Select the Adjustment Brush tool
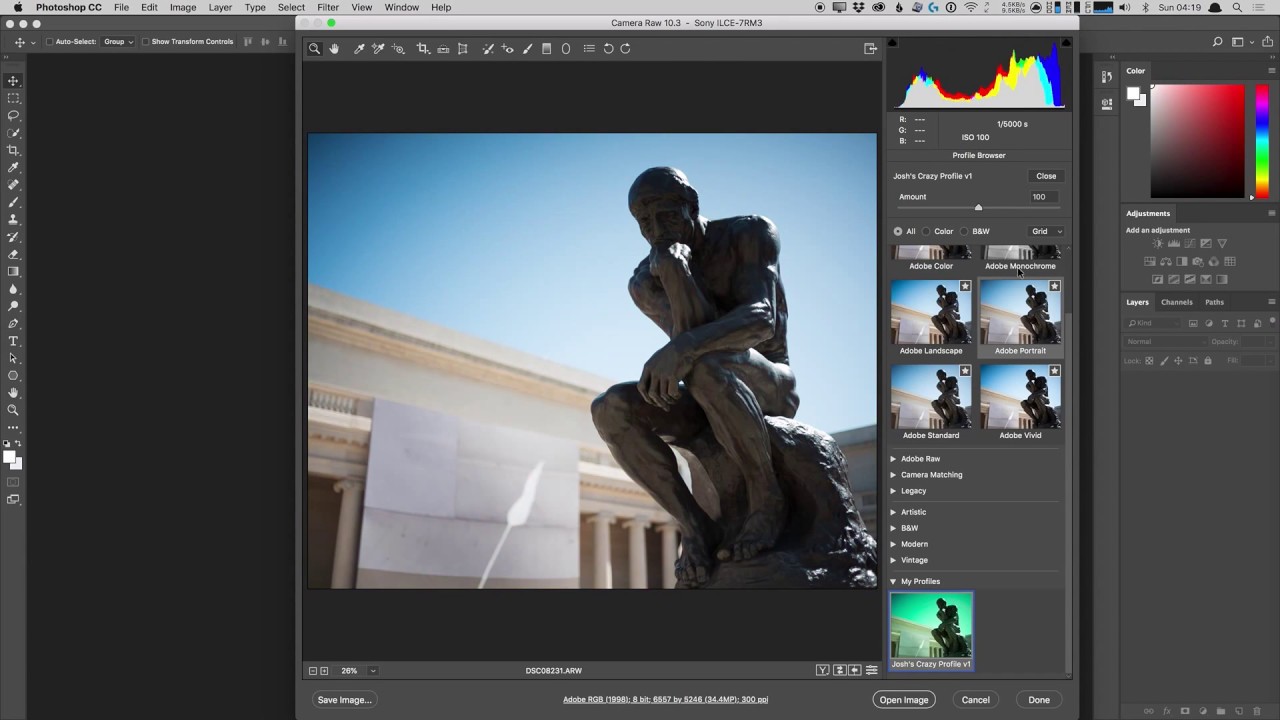 pos(527,48)
